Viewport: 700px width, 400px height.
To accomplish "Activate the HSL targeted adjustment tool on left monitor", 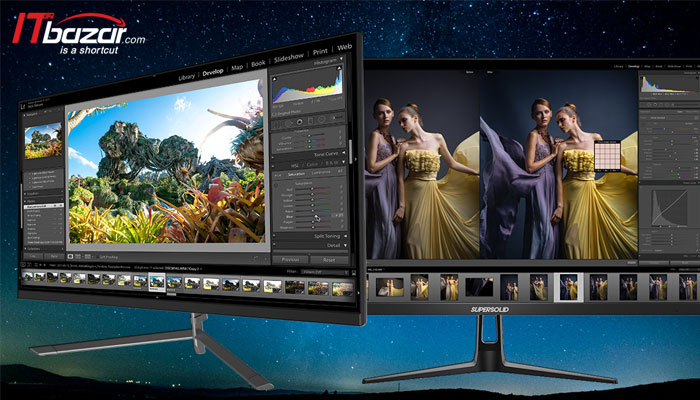I will pos(276,185).
